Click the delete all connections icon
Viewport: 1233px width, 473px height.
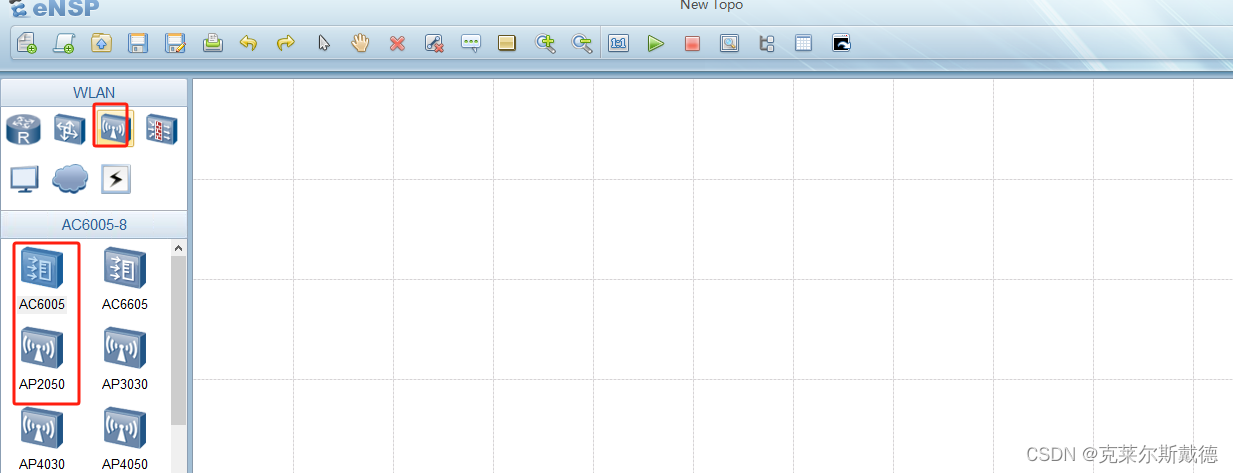434,43
